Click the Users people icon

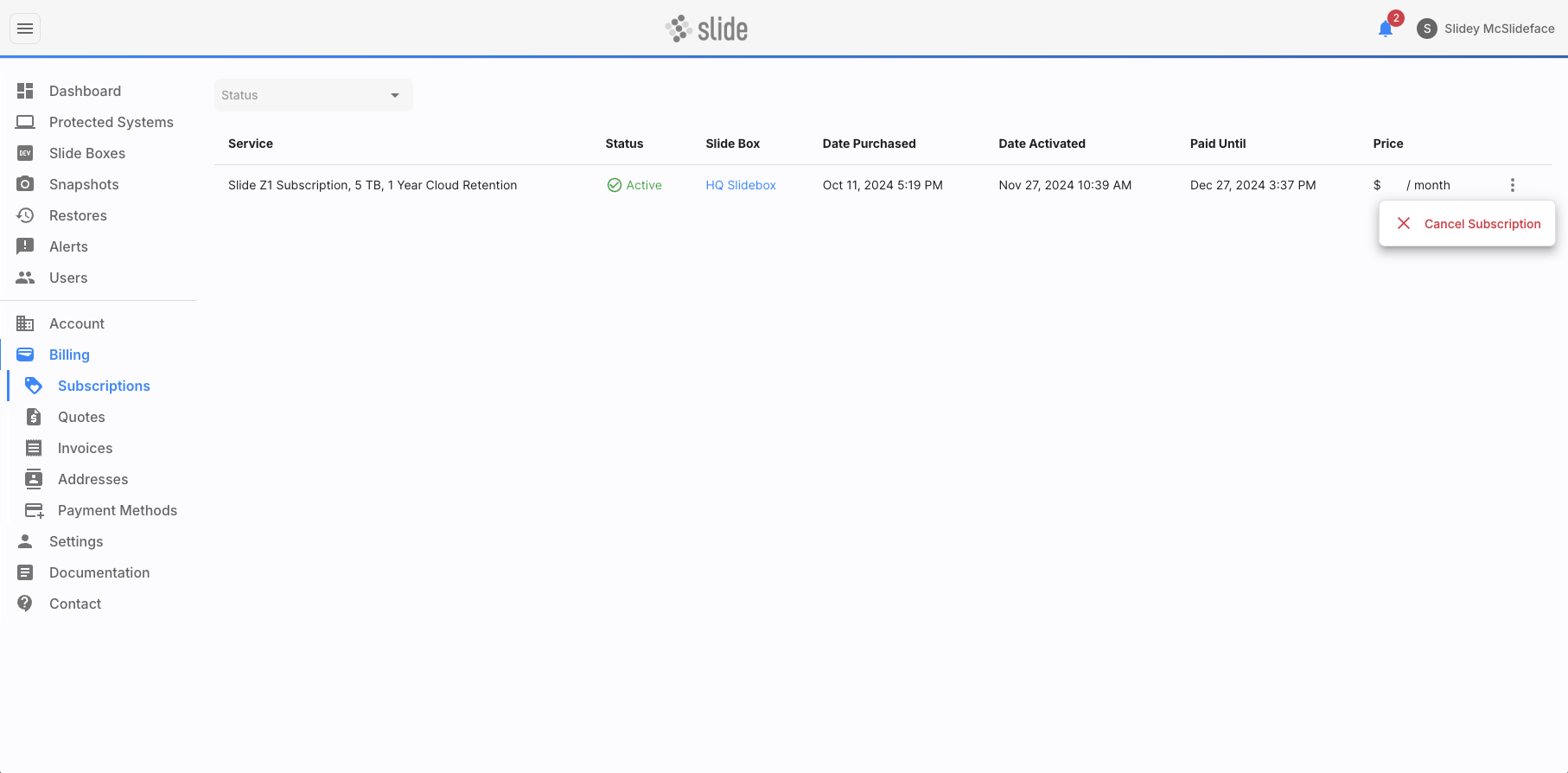point(25,278)
